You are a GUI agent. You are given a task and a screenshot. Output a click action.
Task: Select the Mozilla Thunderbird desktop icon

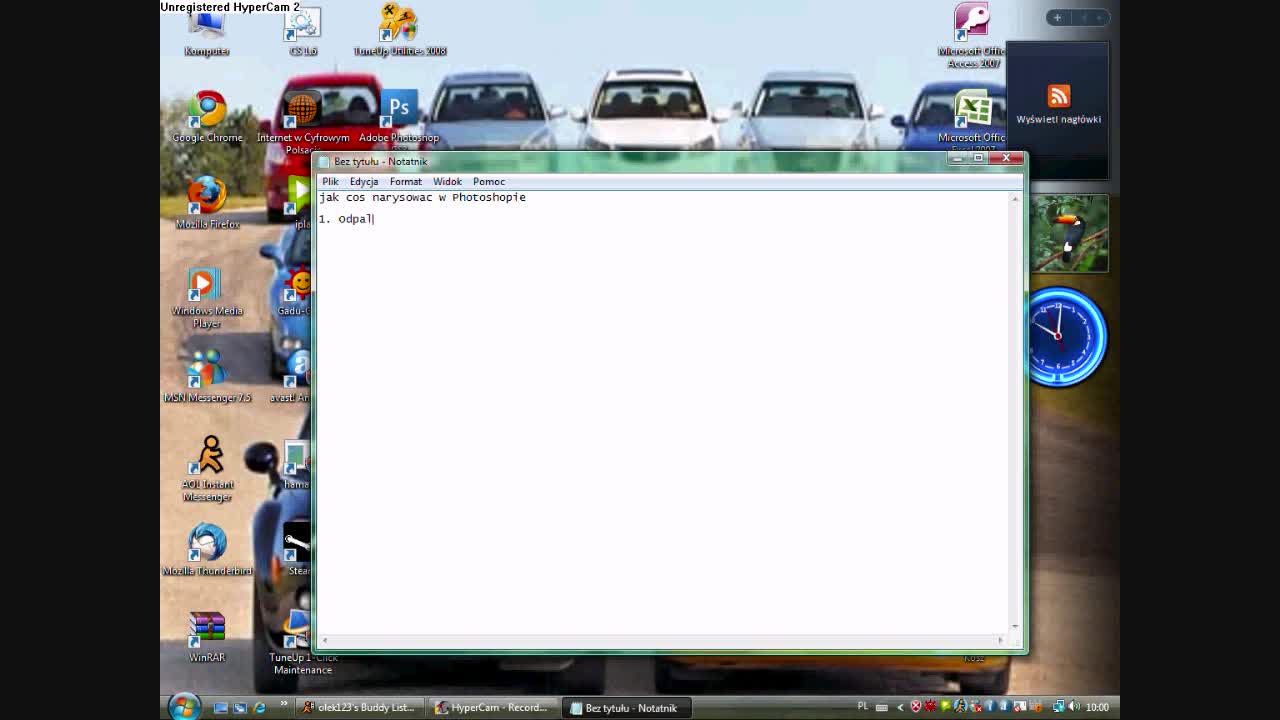207,545
